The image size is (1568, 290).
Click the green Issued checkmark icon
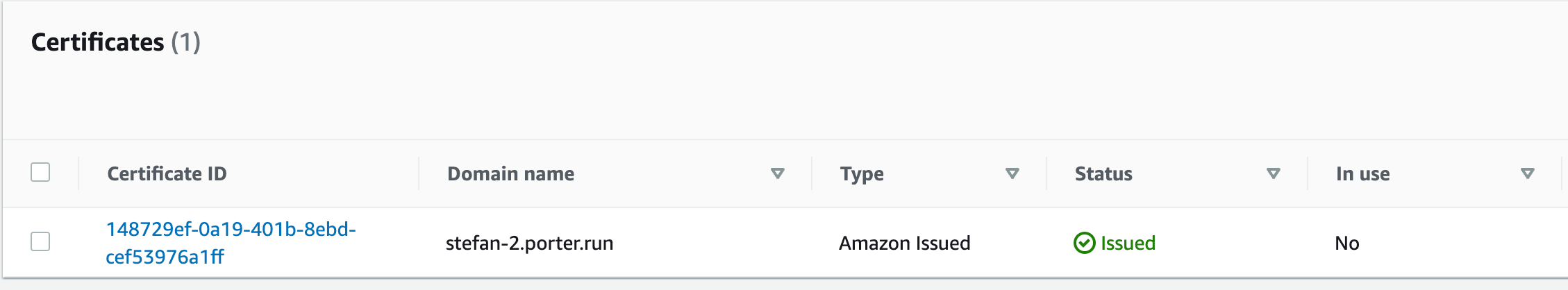[1084, 243]
